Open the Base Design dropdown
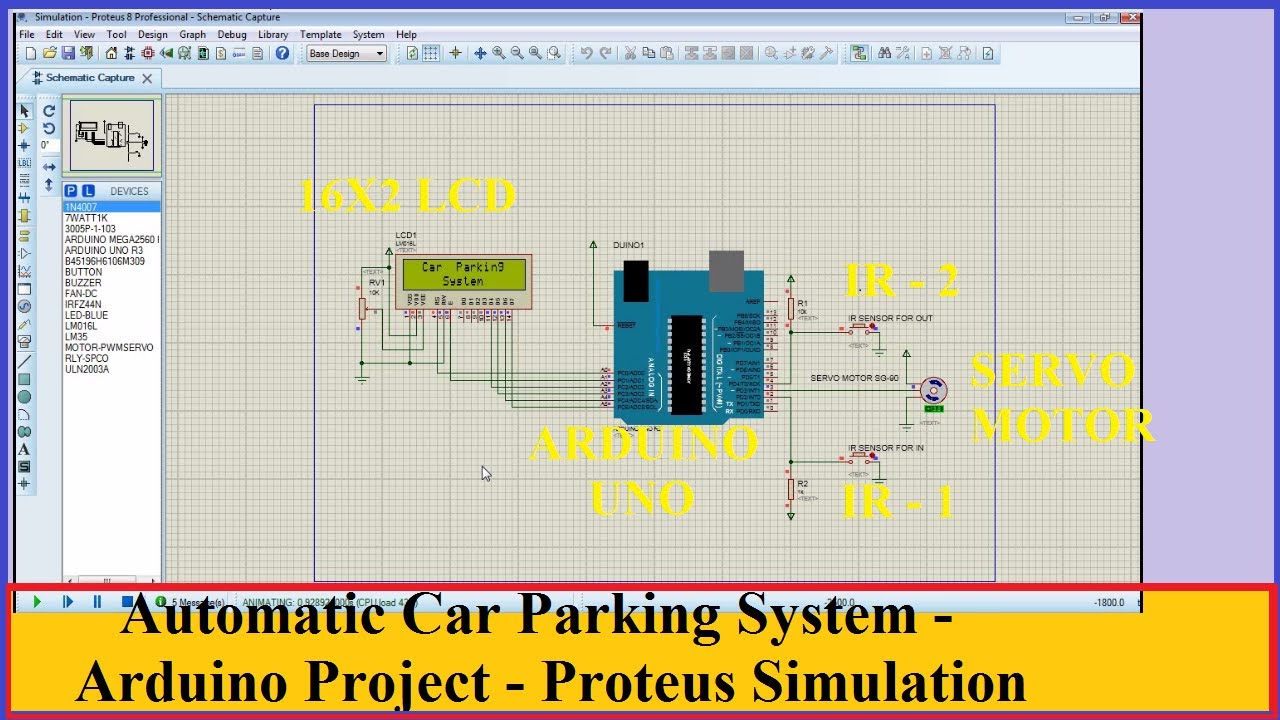 point(347,53)
